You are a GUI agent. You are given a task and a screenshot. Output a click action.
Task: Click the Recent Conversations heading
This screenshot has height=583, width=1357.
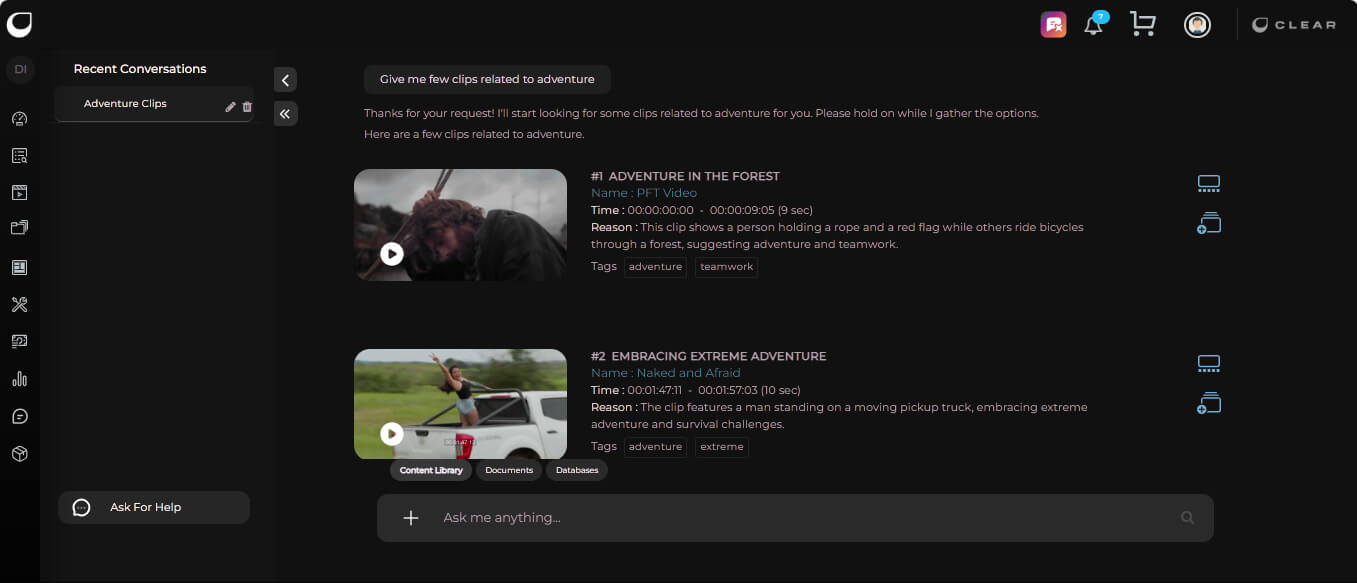(140, 69)
